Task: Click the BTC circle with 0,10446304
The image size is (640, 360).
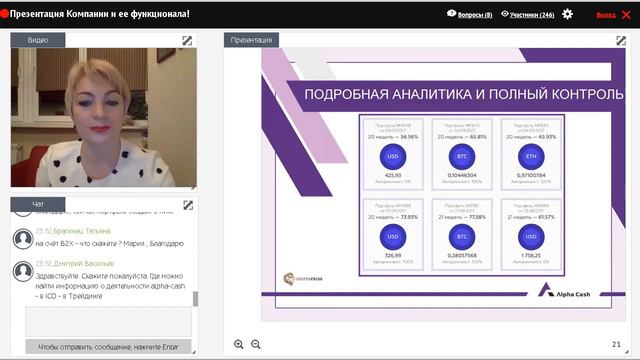Action: coord(462,157)
